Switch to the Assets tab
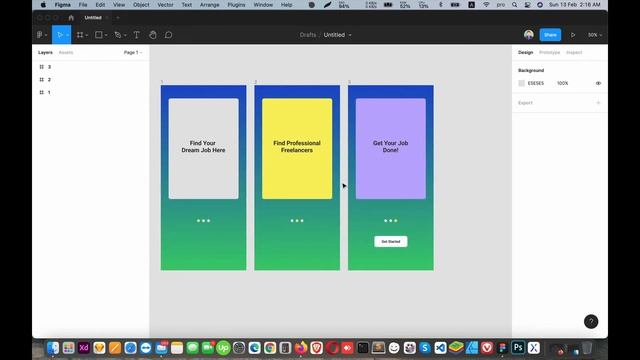This screenshot has width=640, height=360. point(66,53)
